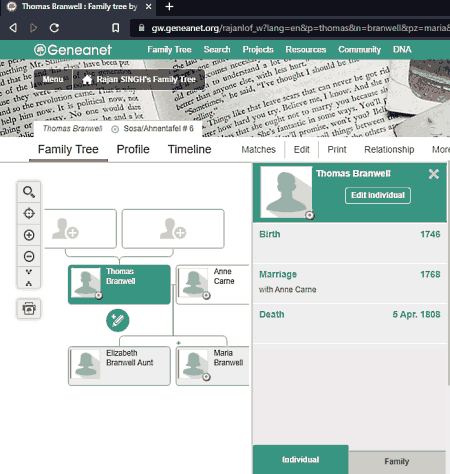Click the browser forward arrow
This screenshot has height=474, width=450.
[33, 28]
